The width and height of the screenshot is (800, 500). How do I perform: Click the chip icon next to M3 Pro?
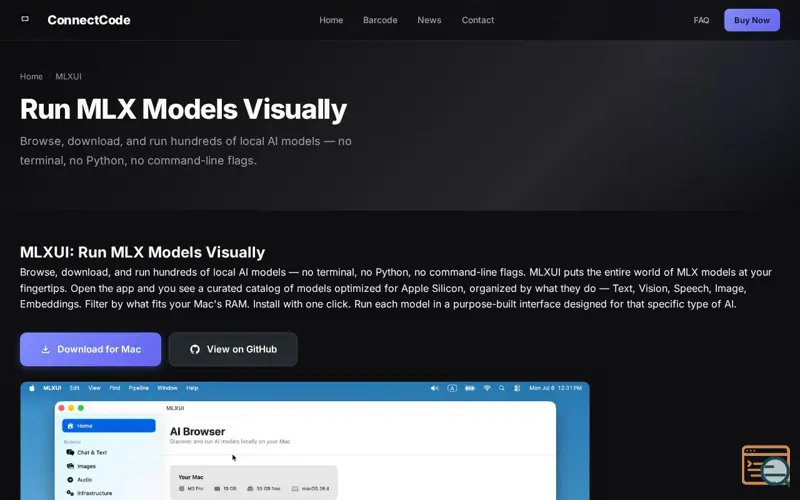[x=181, y=489]
